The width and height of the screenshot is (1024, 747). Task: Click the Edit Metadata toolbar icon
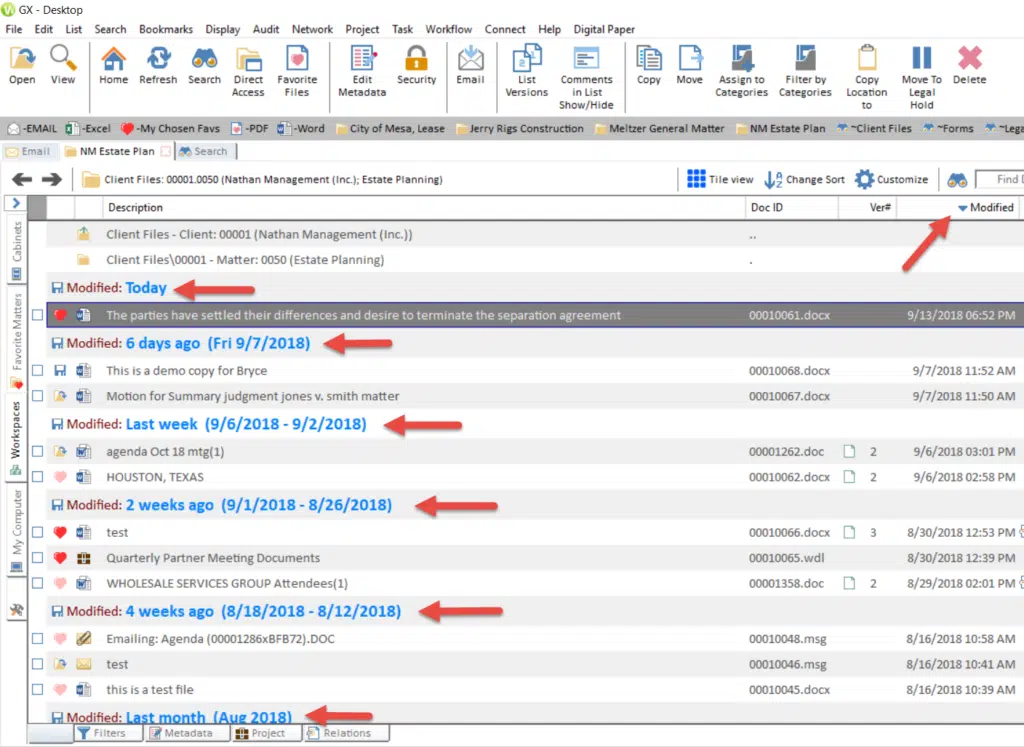pyautogui.click(x=362, y=71)
